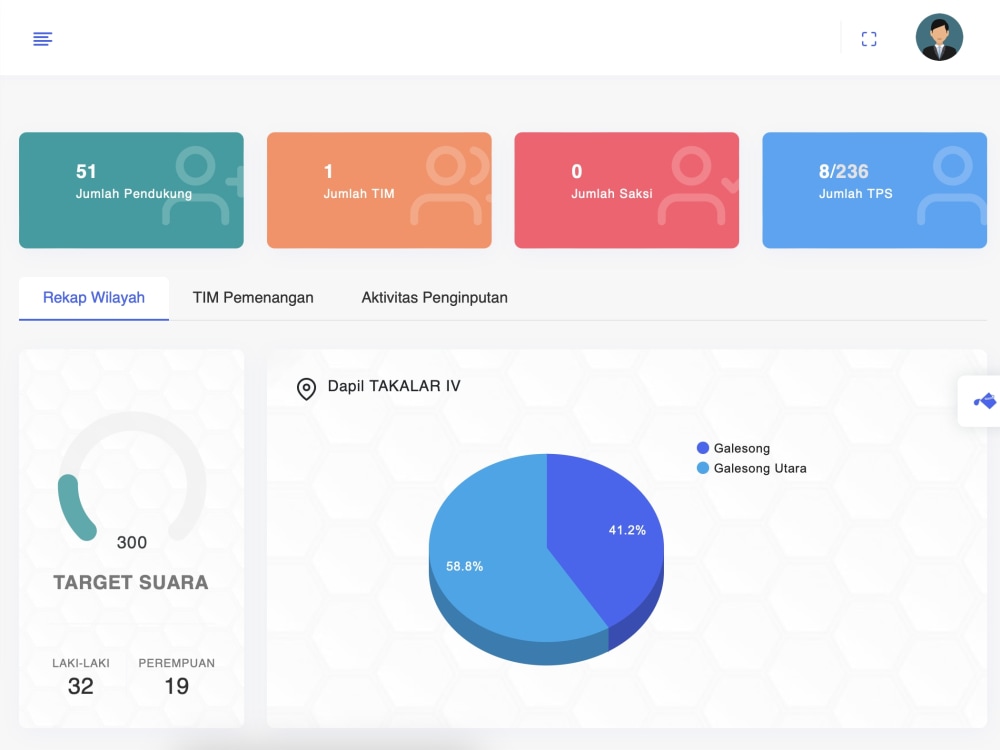Click the 300 target value
The image size is (1000, 750).
click(x=132, y=543)
